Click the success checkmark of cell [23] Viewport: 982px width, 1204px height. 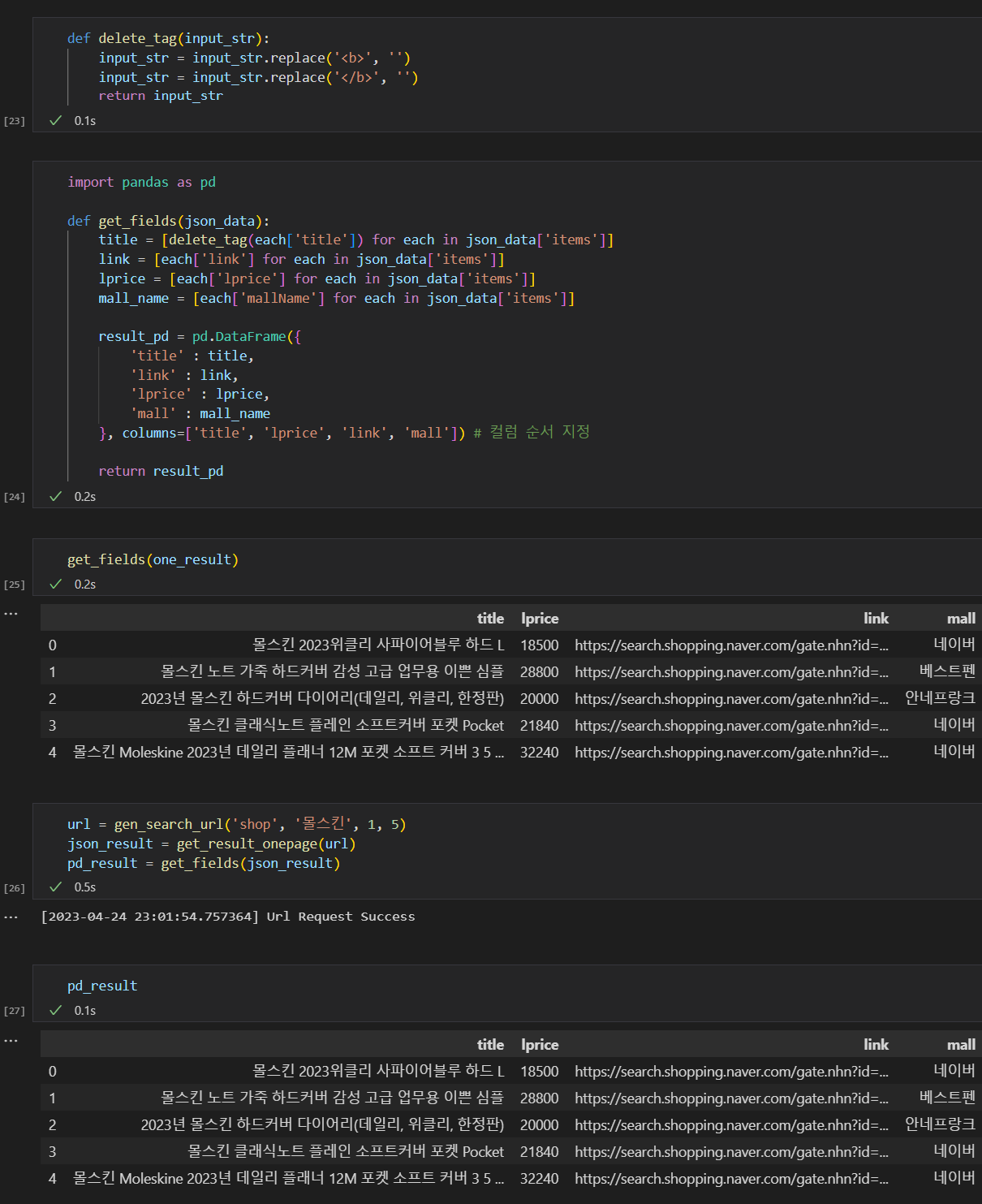click(x=55, y=120)
